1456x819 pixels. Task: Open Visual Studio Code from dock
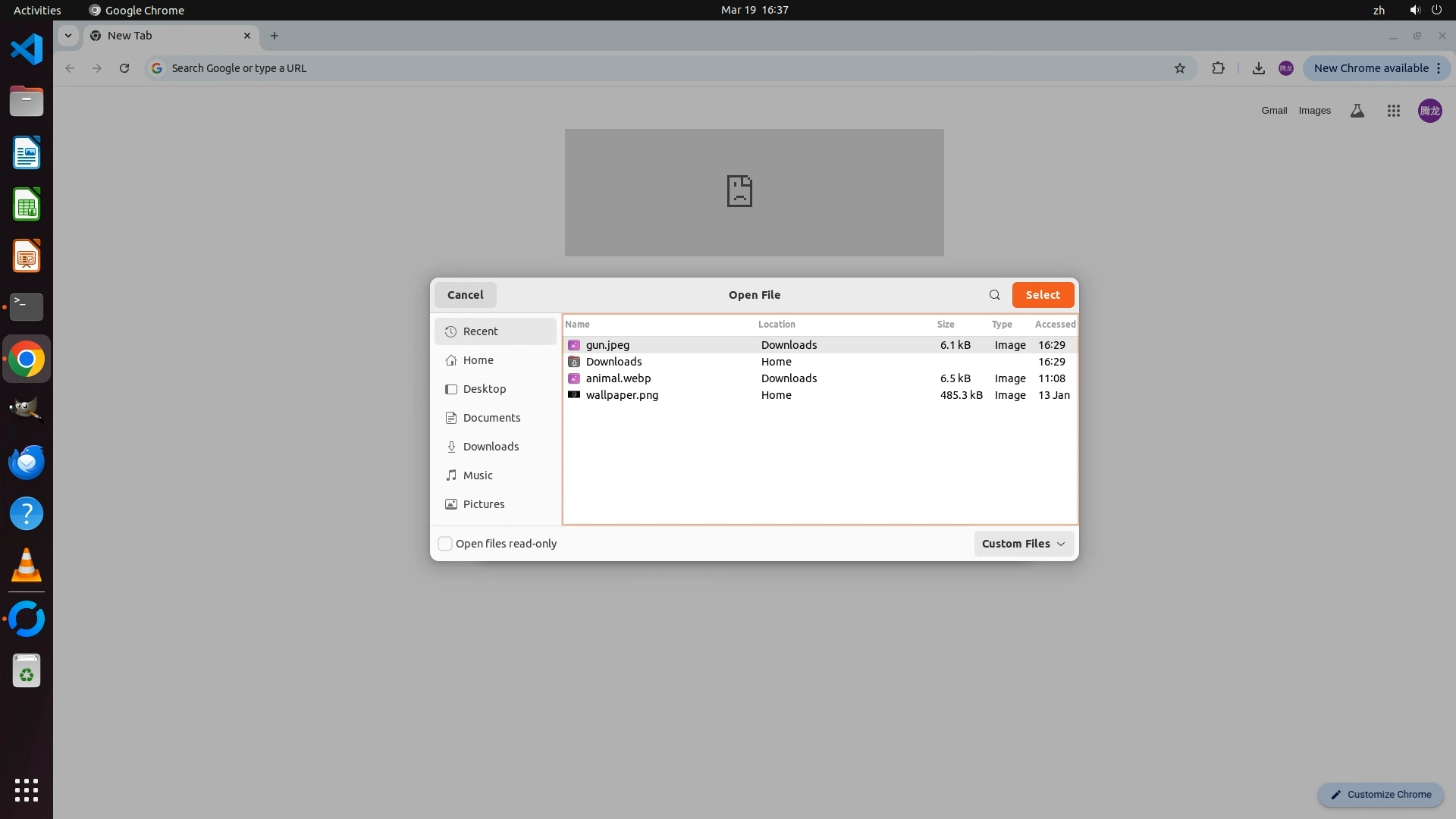[x=27, y=50]
